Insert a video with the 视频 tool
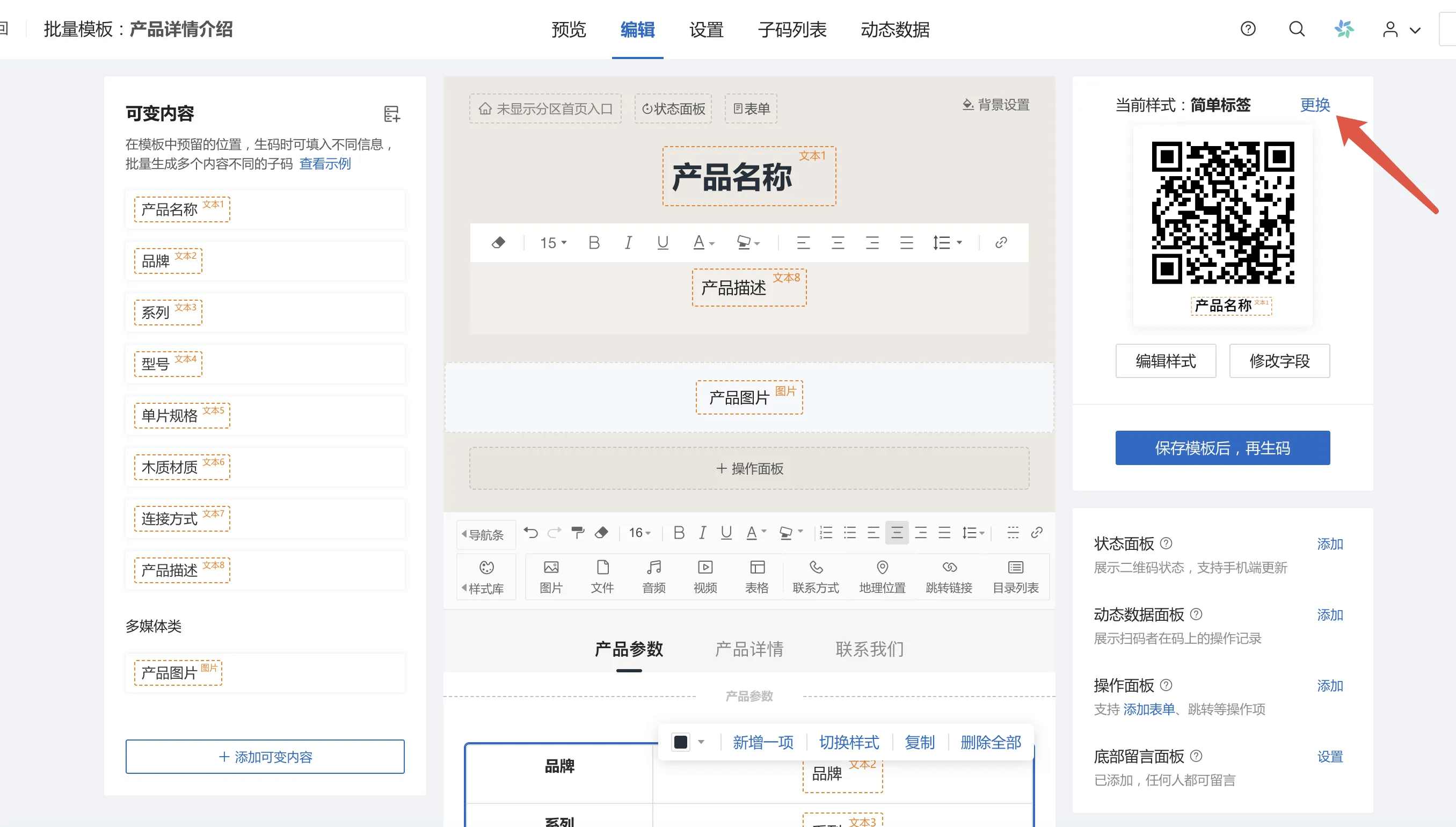 705,577
